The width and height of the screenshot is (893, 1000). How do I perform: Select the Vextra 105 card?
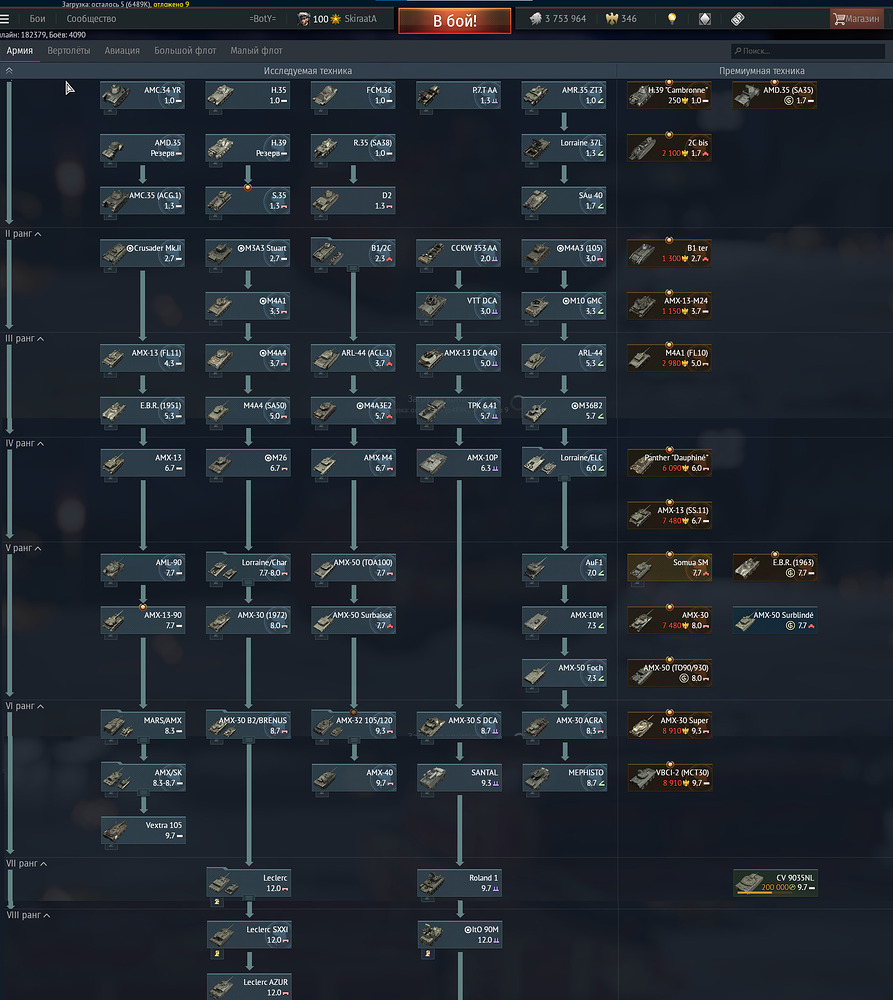click(142, 830)
